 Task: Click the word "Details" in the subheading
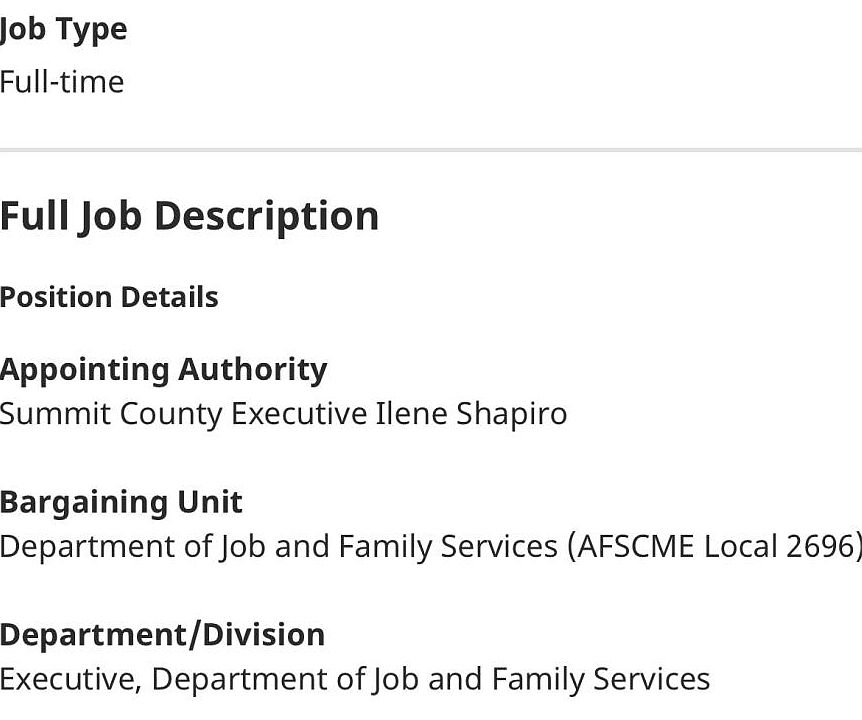tap(169, 297)
